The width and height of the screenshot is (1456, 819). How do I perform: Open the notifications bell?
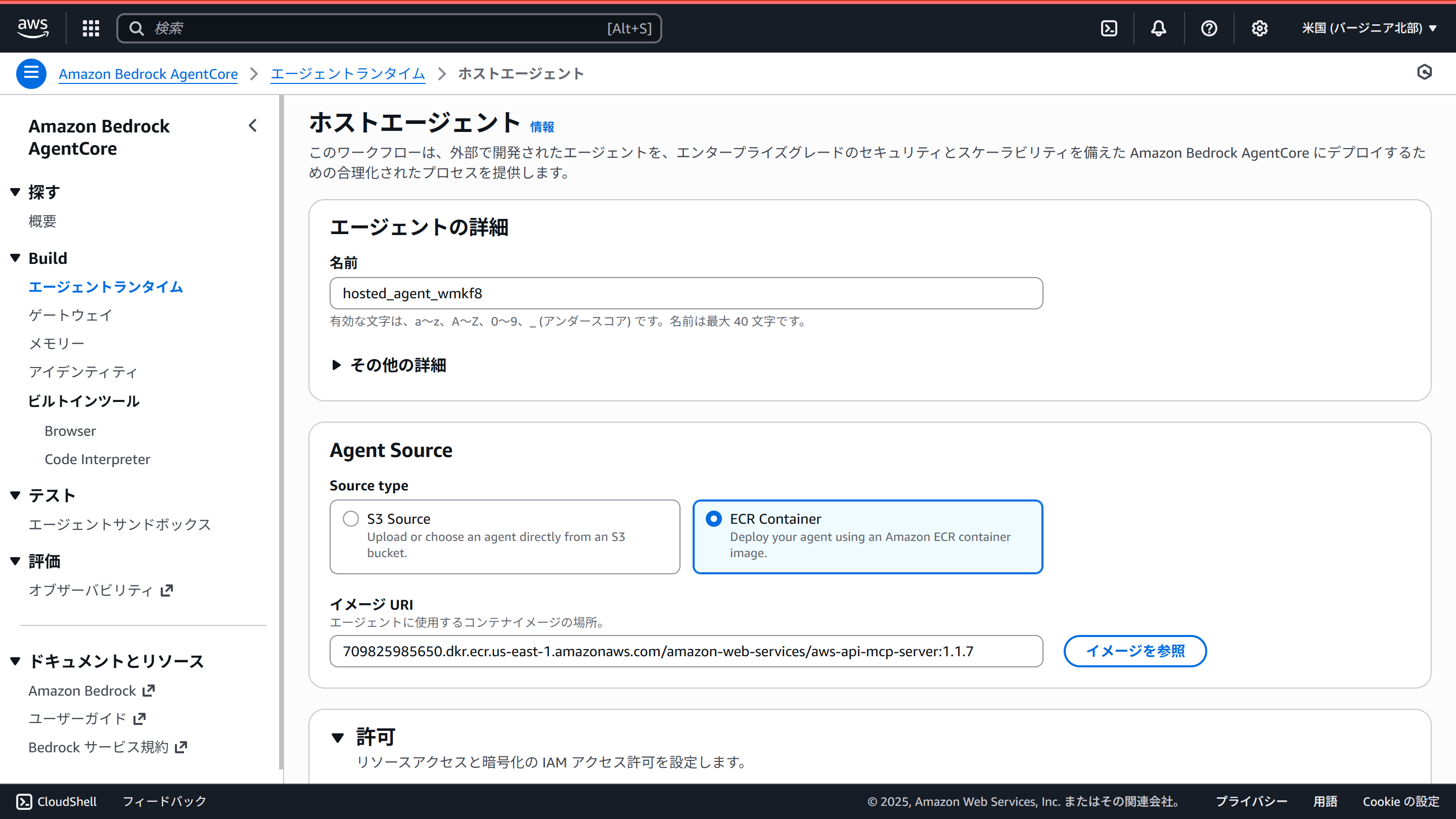(x=1158, y=28)
